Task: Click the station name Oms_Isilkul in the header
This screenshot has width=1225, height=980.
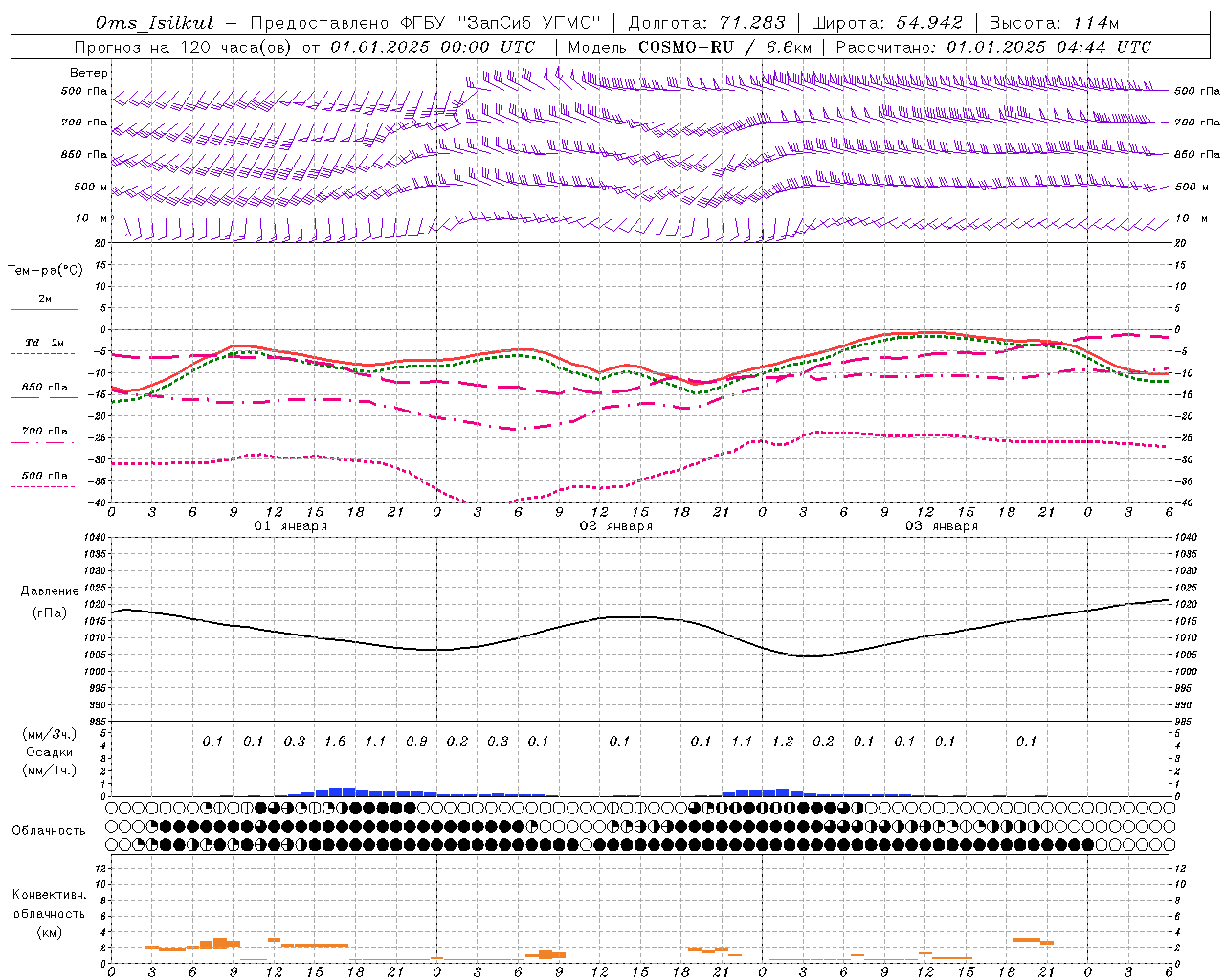Action: pos(154,23)
